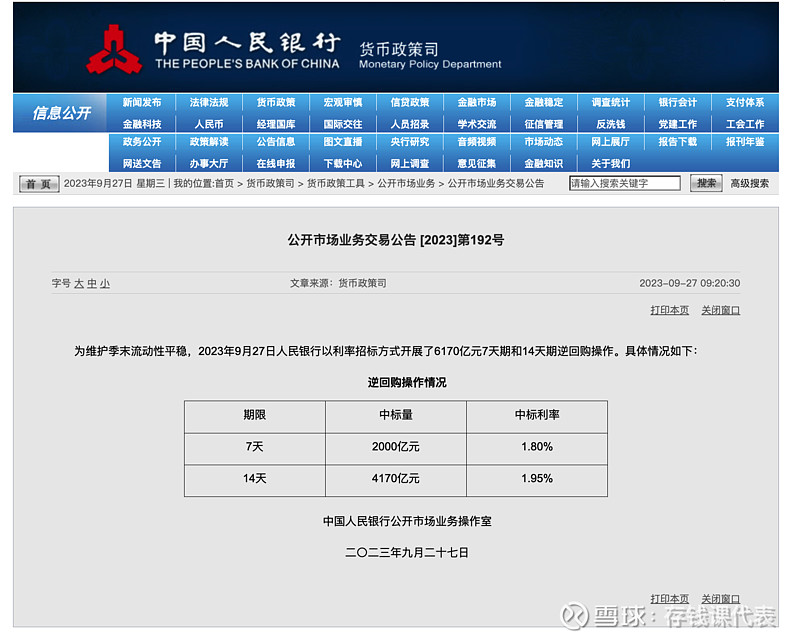This screenshot has width=800, height=642.
Task: Open 政策解读 in second nav bar
Action: 209,141
